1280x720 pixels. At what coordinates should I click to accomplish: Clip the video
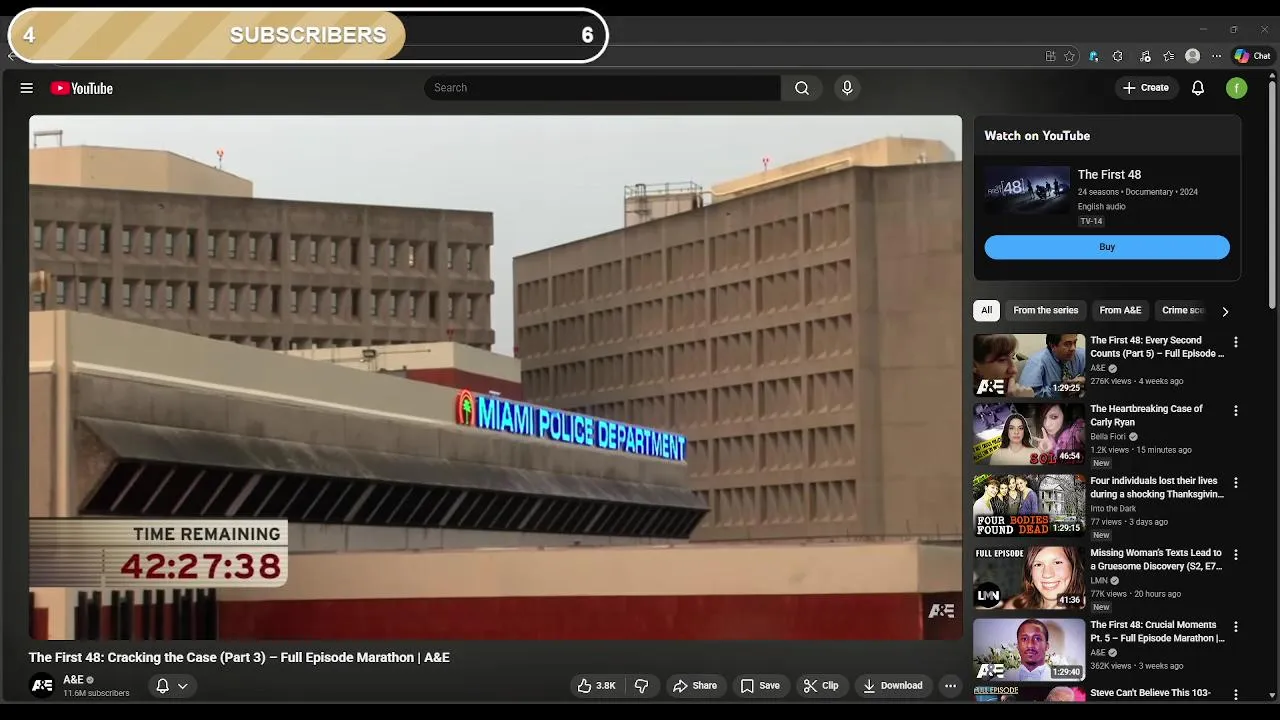coord(821,686)
